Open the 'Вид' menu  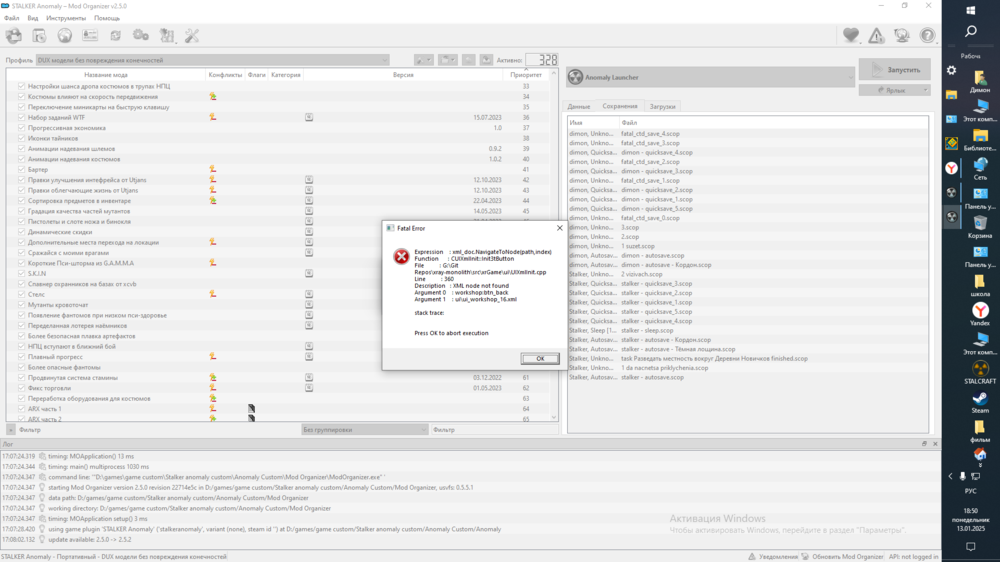pyautogui.click(x=33, y=18)
